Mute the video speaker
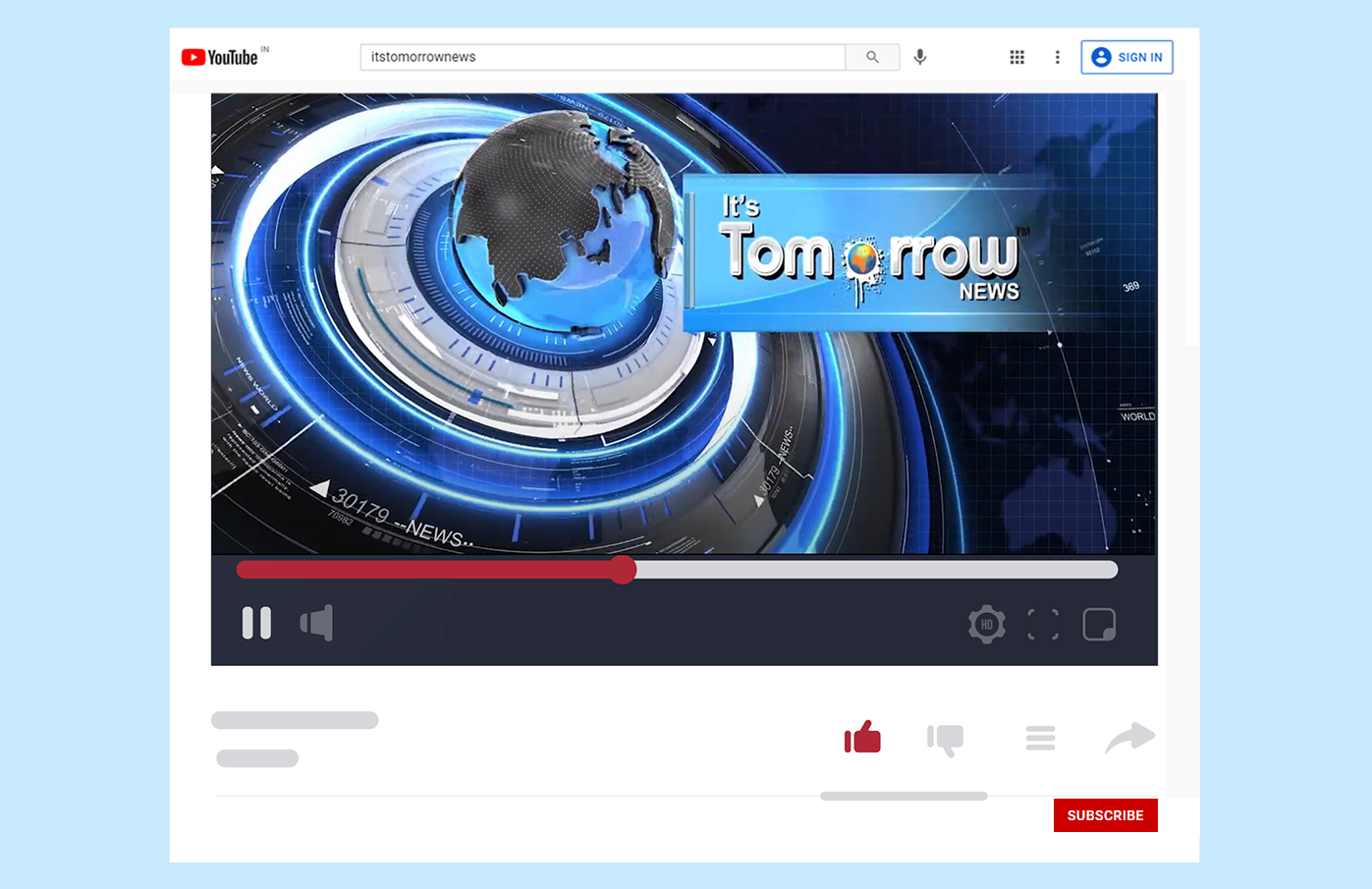Image resolution: width=1372 pixels, height=889 pixels. (x=316, y=623)
